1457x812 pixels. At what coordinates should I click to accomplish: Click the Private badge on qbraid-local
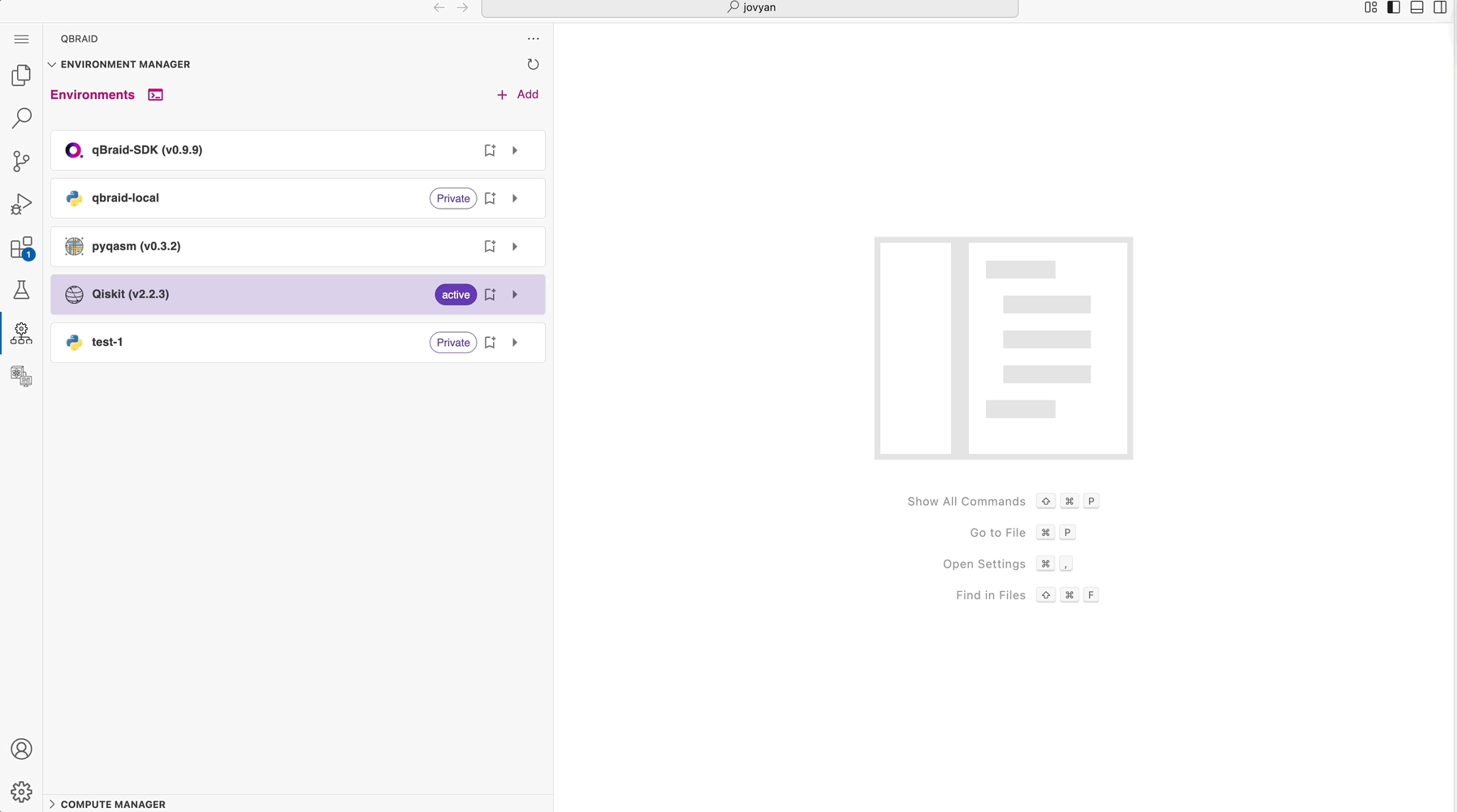[453, 198]
